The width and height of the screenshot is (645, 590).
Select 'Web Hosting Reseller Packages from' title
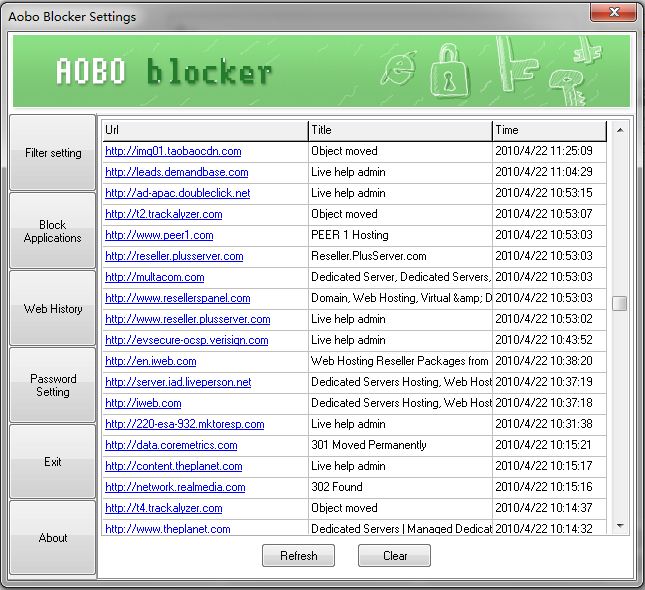click(x=400, y=361)
